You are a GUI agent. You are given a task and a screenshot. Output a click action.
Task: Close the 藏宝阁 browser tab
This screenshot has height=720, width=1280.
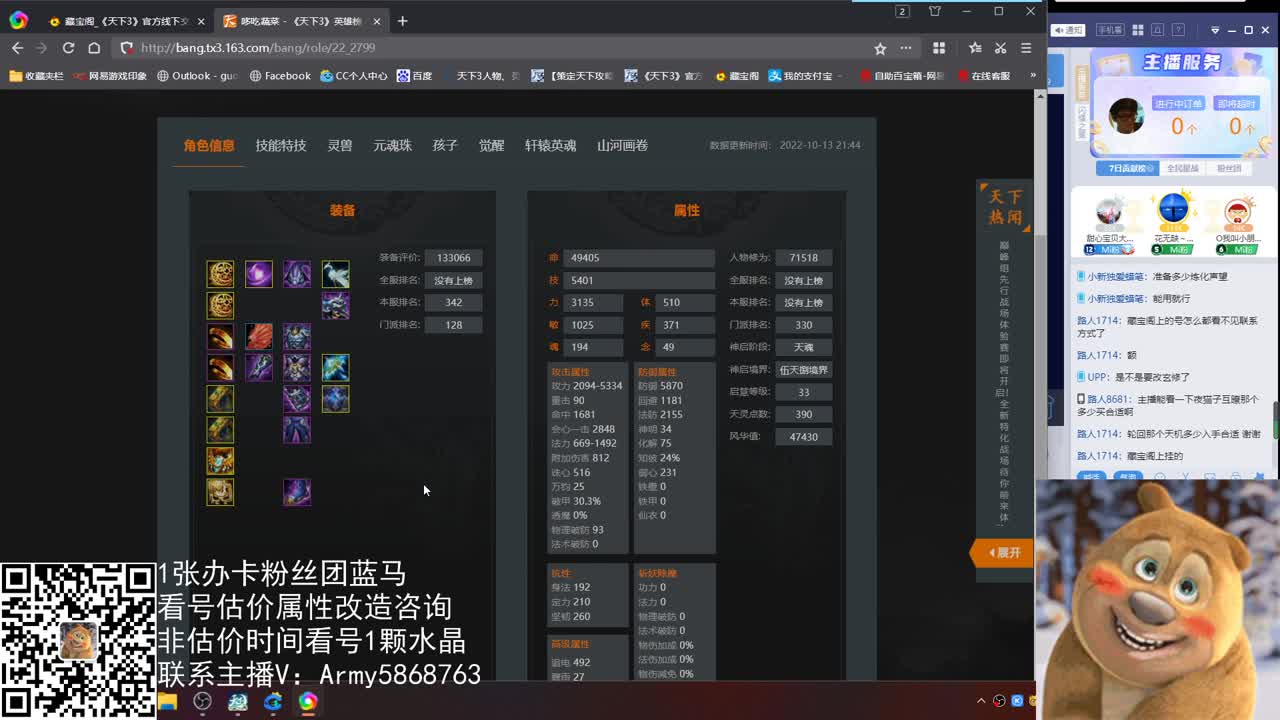(x=201, y=21)
